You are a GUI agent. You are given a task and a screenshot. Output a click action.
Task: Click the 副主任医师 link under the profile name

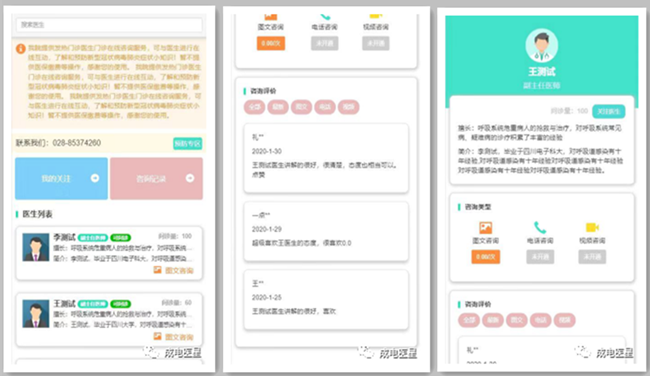click(x=541, y=85)
